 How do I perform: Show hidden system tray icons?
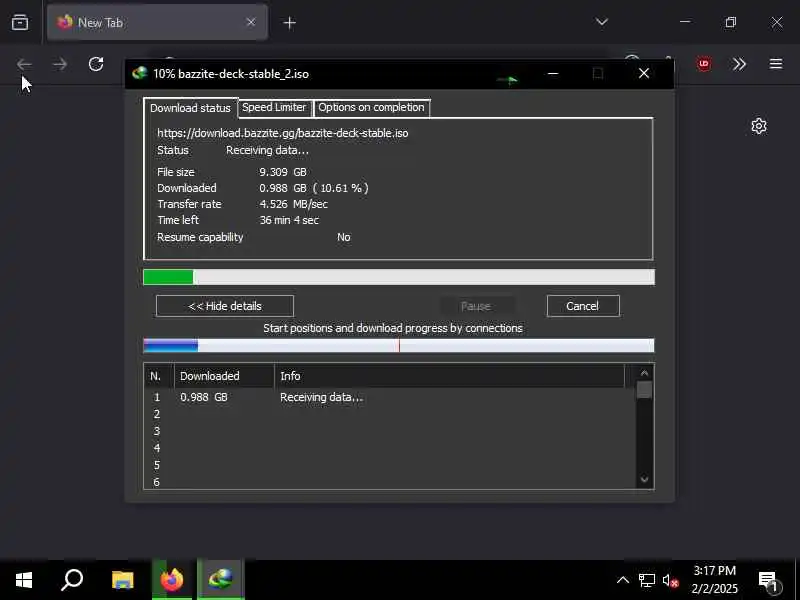pyautogui.click(x=623, y=580)
